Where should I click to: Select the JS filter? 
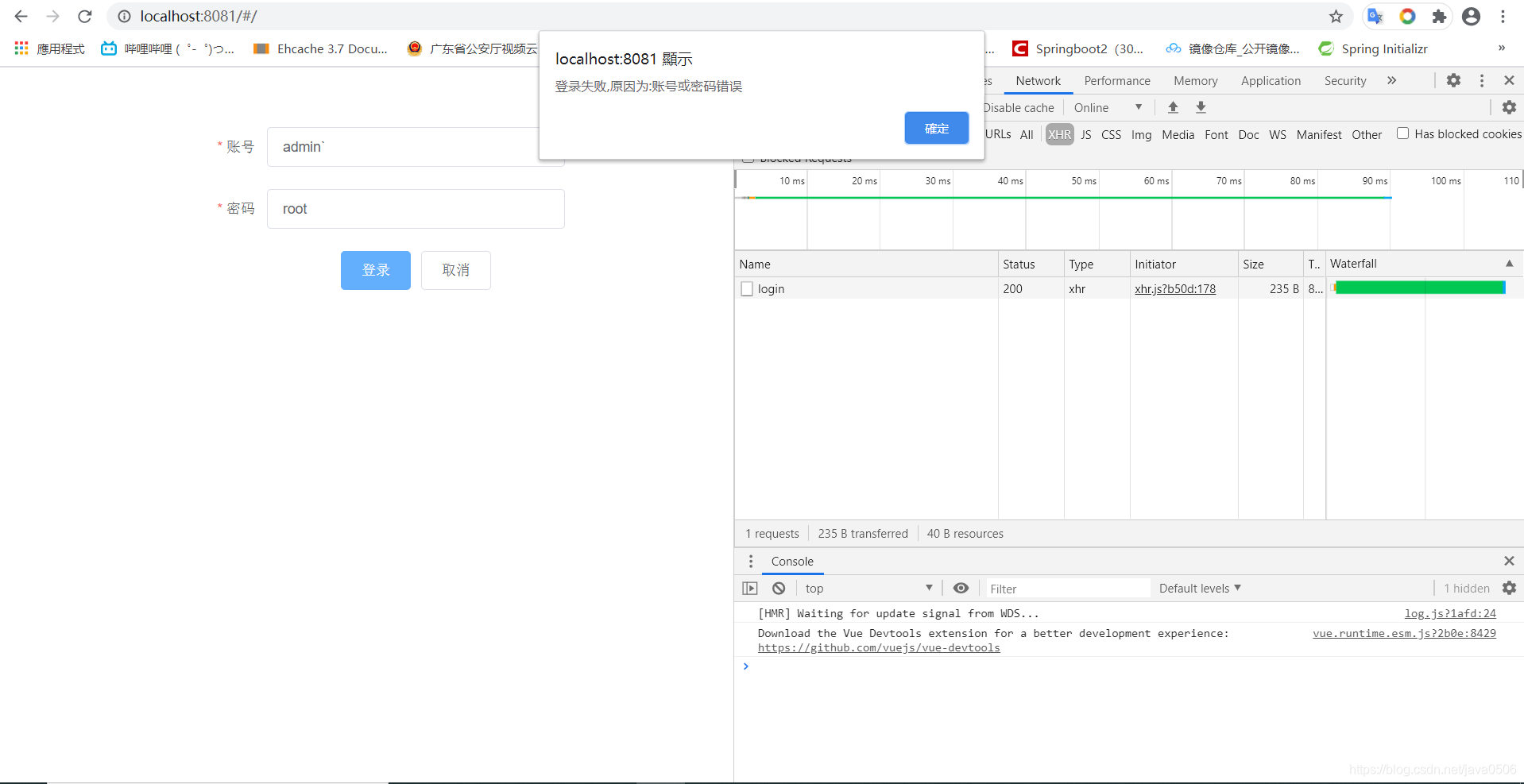1085,134
